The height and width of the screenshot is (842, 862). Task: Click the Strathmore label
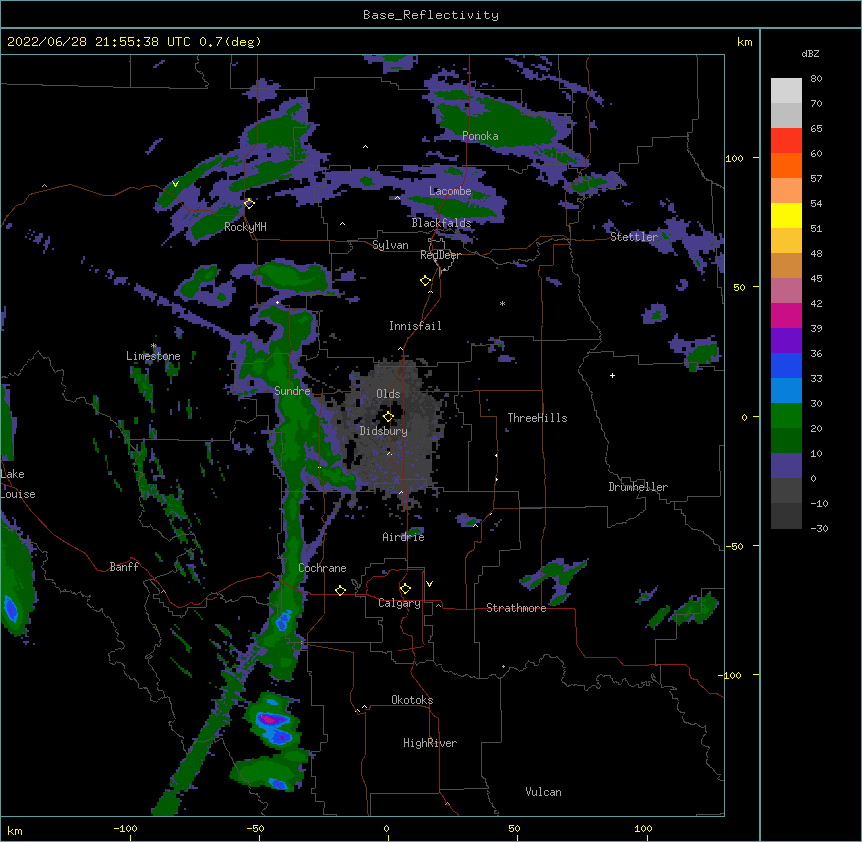tap(516, 608)
